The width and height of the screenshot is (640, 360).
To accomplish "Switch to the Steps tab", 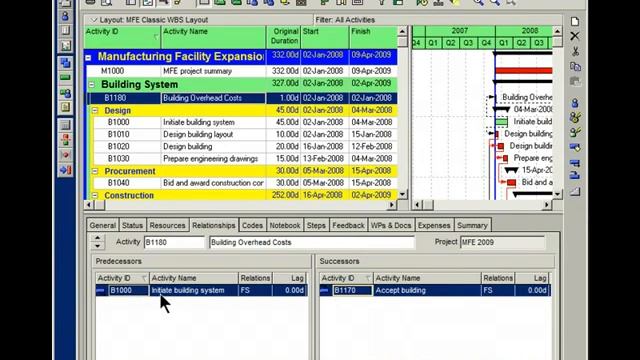I will tap(316, 225).
